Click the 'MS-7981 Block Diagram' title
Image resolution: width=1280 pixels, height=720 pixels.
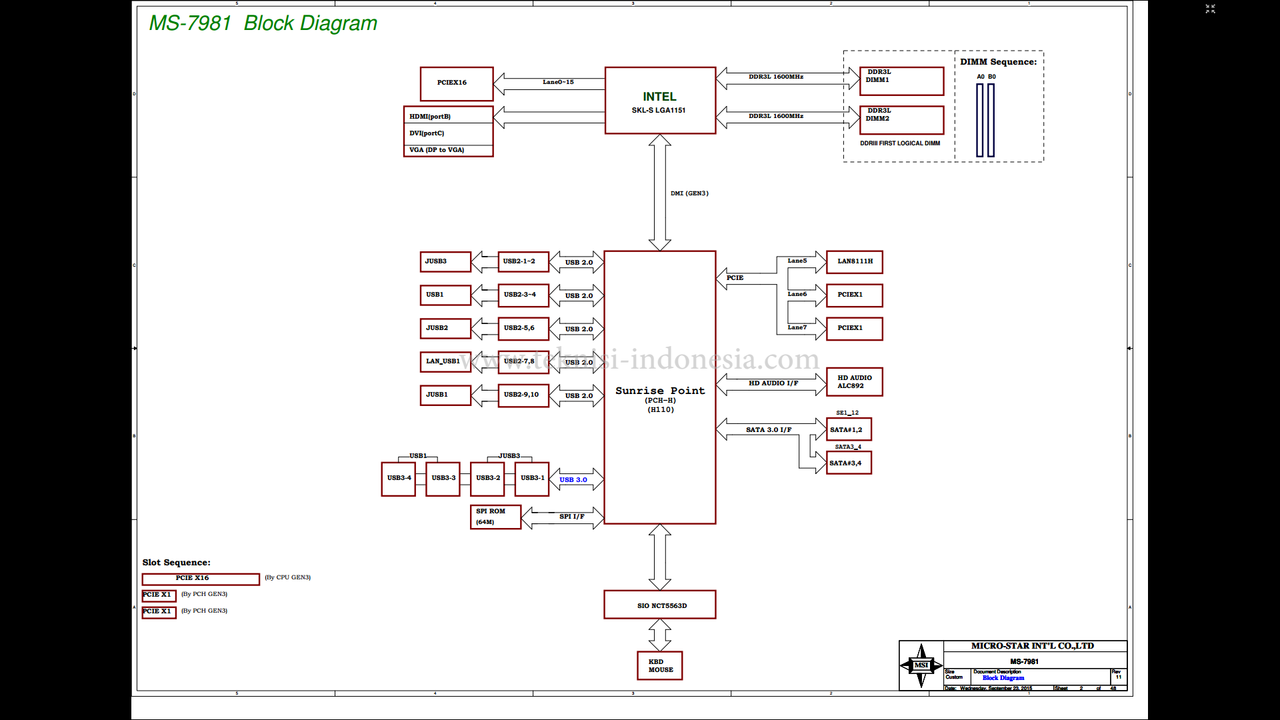click(263, 23)
